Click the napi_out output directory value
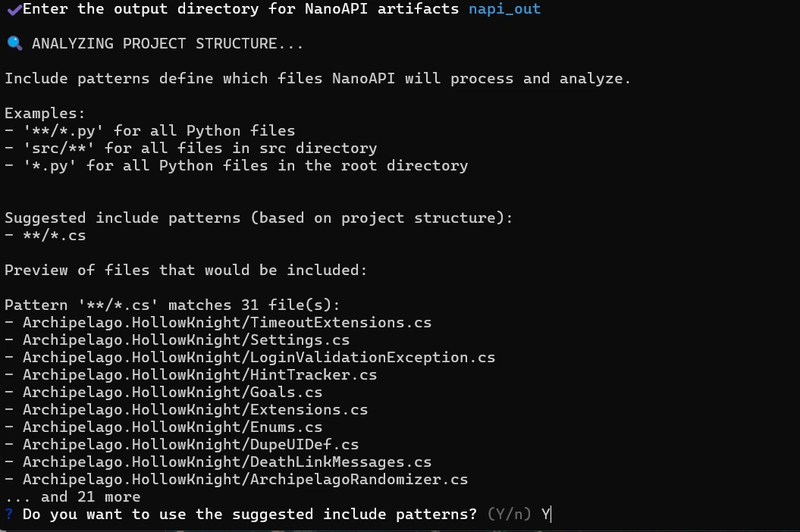 pyautogui.click(x=505, y=9)
